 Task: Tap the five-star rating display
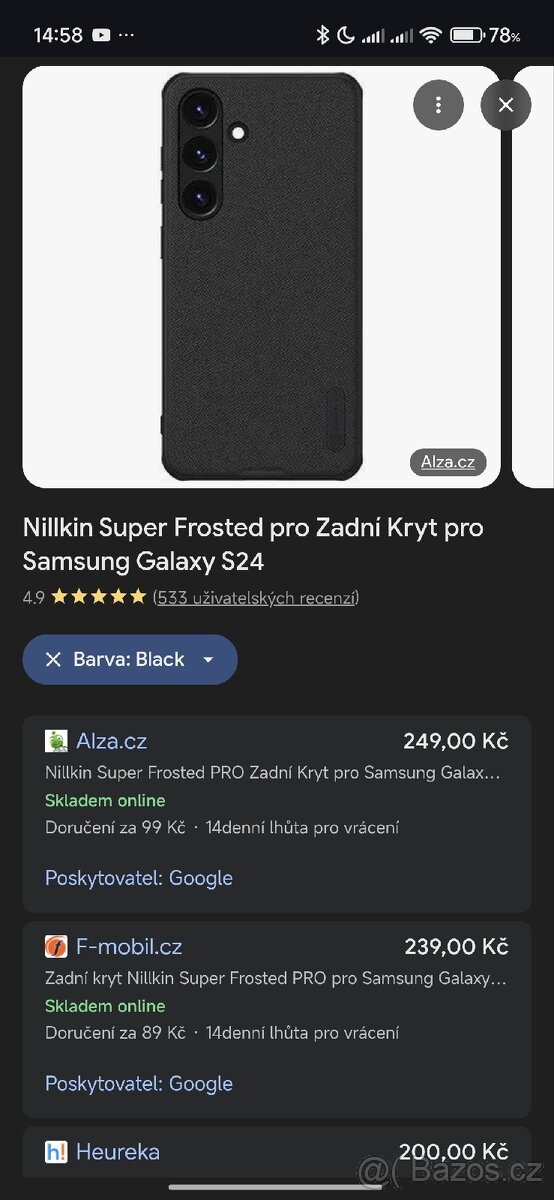98,597
